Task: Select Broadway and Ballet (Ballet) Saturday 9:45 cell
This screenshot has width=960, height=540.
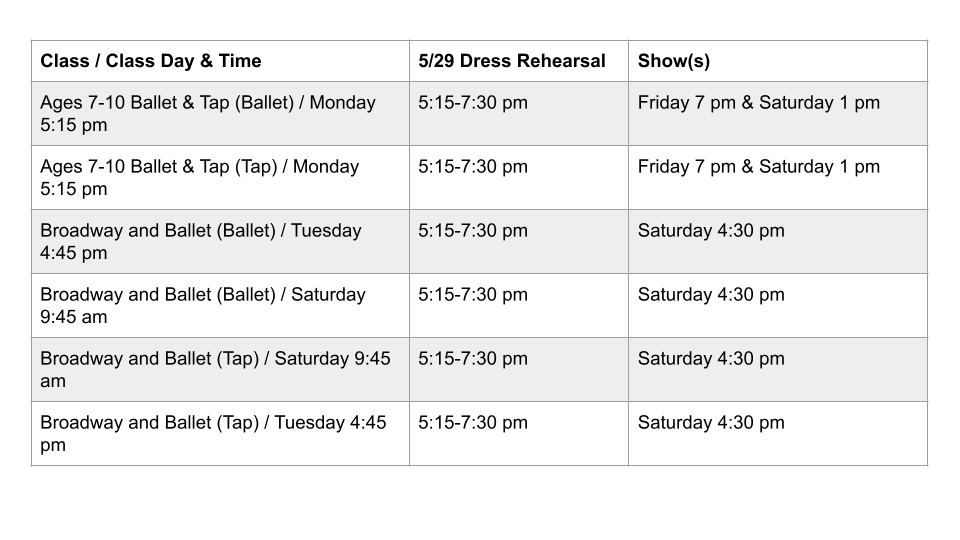Action: coord(220,306)
